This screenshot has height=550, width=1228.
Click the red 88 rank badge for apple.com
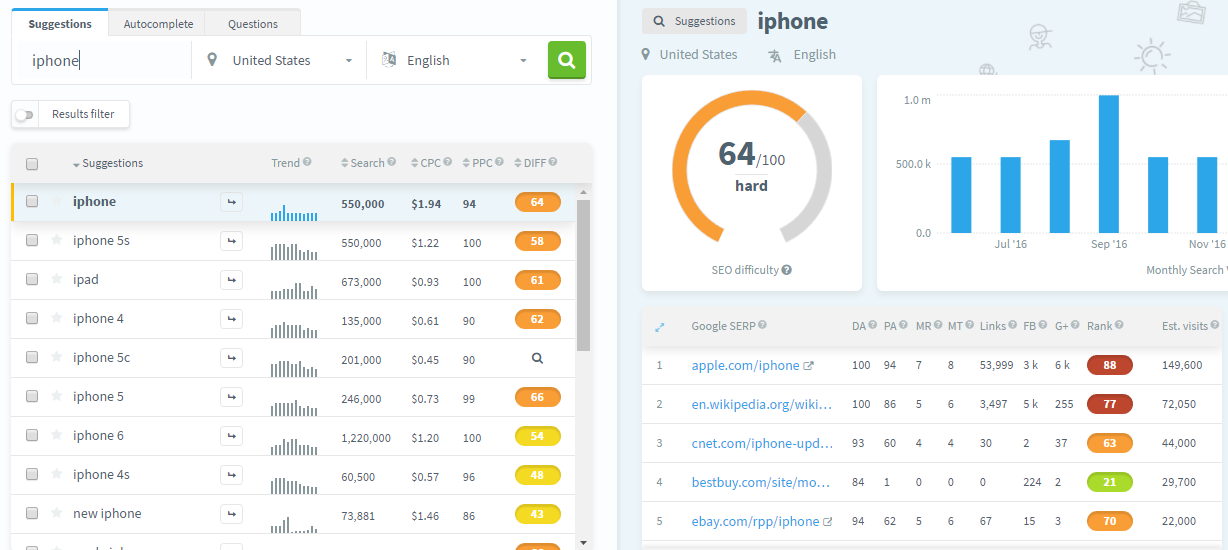pos(1109,365)
